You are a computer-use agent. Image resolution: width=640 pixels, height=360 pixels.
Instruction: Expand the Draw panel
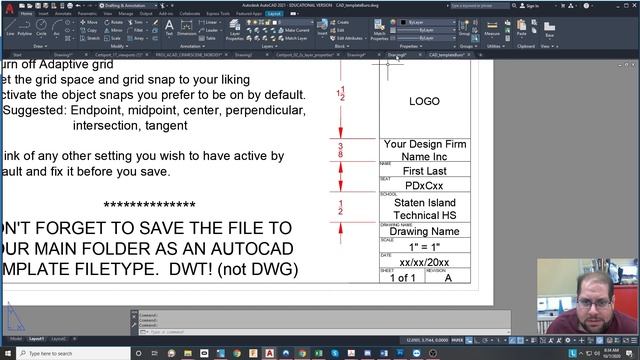[40, 46]
